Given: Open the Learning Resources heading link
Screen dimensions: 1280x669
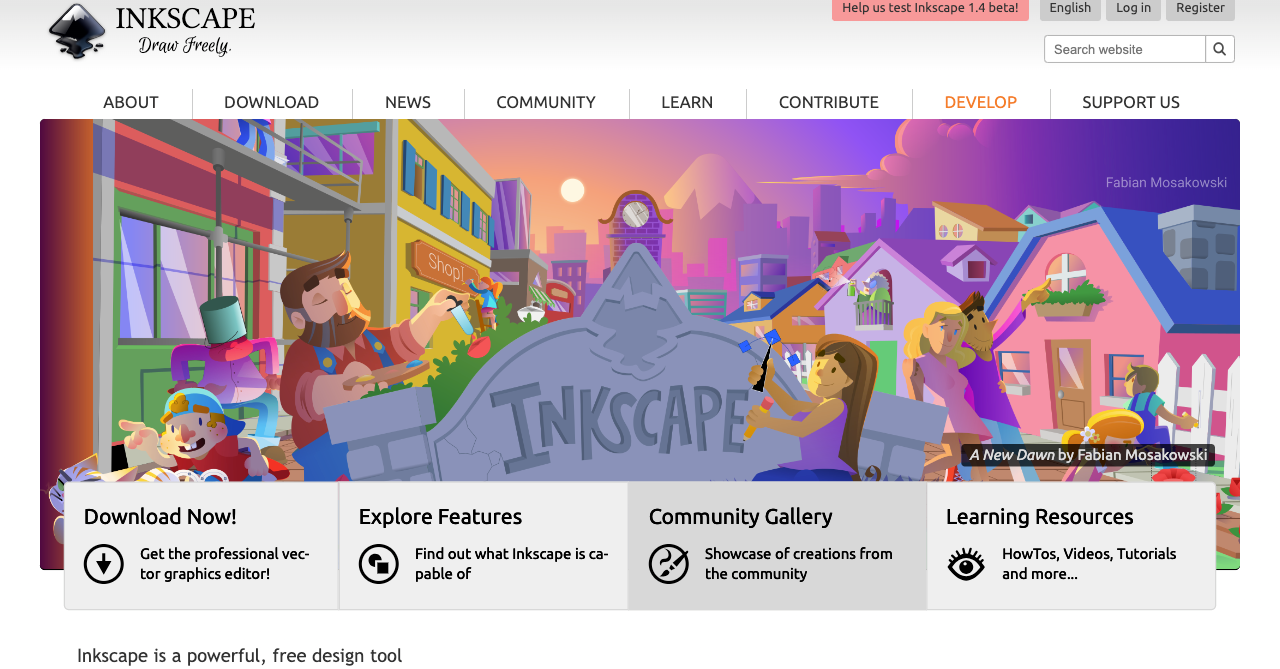Looking at the screenshot, I should point(1040,516).
